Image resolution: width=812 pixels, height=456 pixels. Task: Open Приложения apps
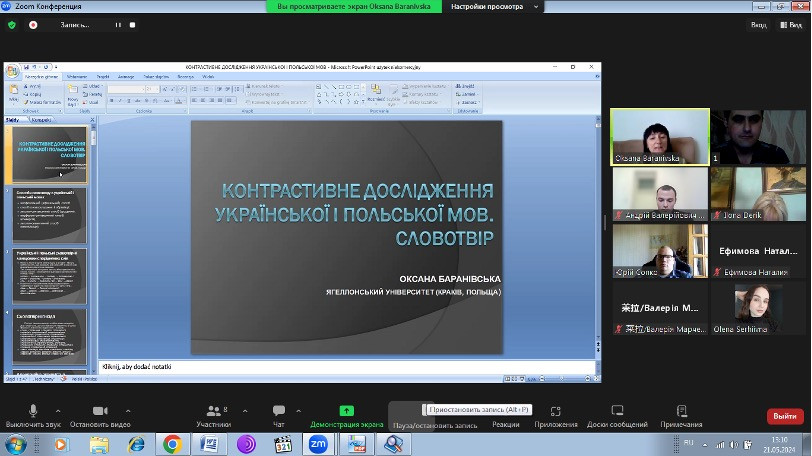(x=556, y=412)
